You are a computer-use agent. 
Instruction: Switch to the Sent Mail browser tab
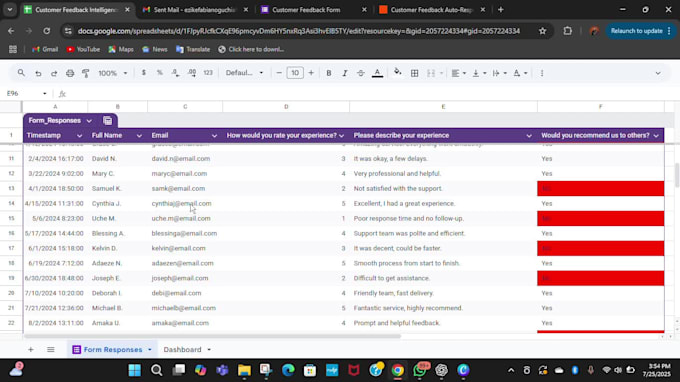pos(195,10)
